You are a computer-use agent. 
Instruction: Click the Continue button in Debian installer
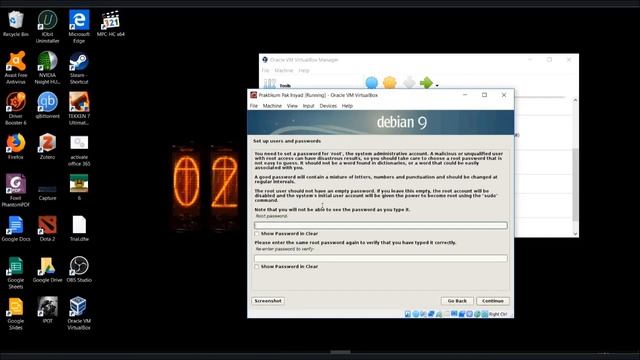click(493, 301)
